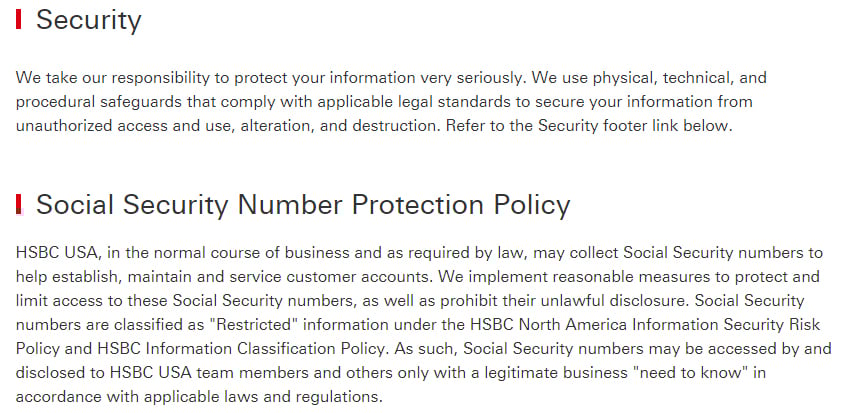Click the phrase "HSBC North America Information Security Risk"
The width and height of the screenshot is (842, 413).
645,325
